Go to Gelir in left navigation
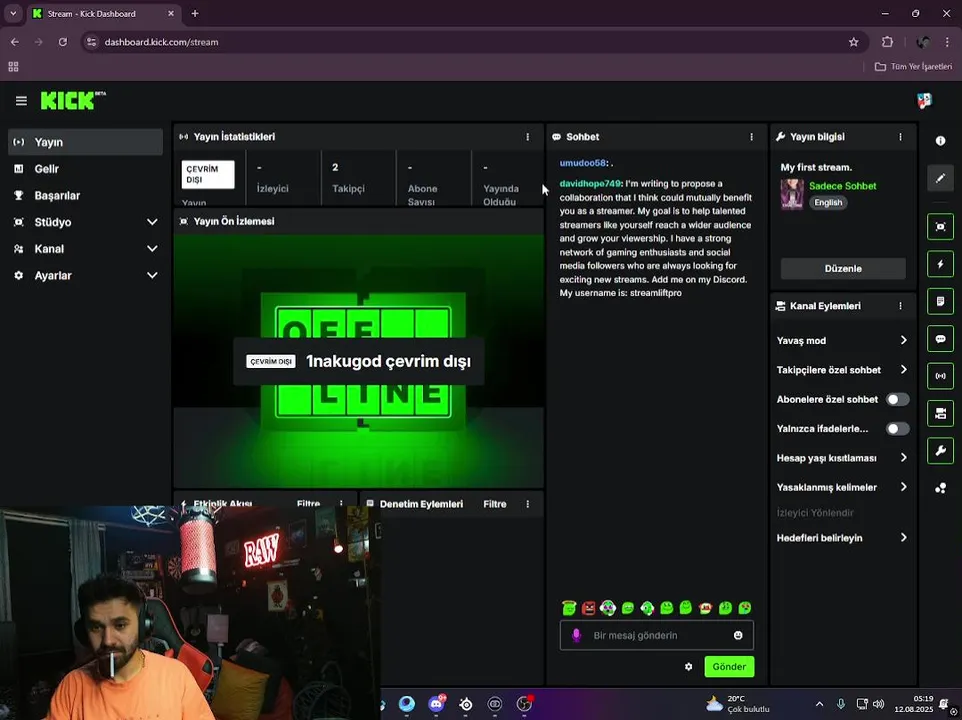 (x=85, y=169)
